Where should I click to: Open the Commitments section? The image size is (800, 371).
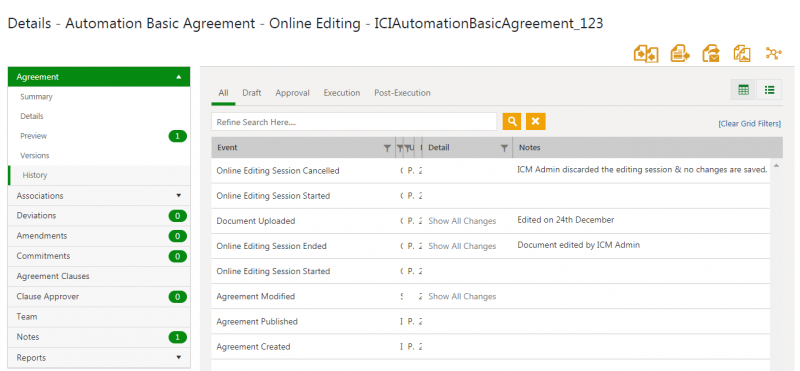(x=99, y=256)
